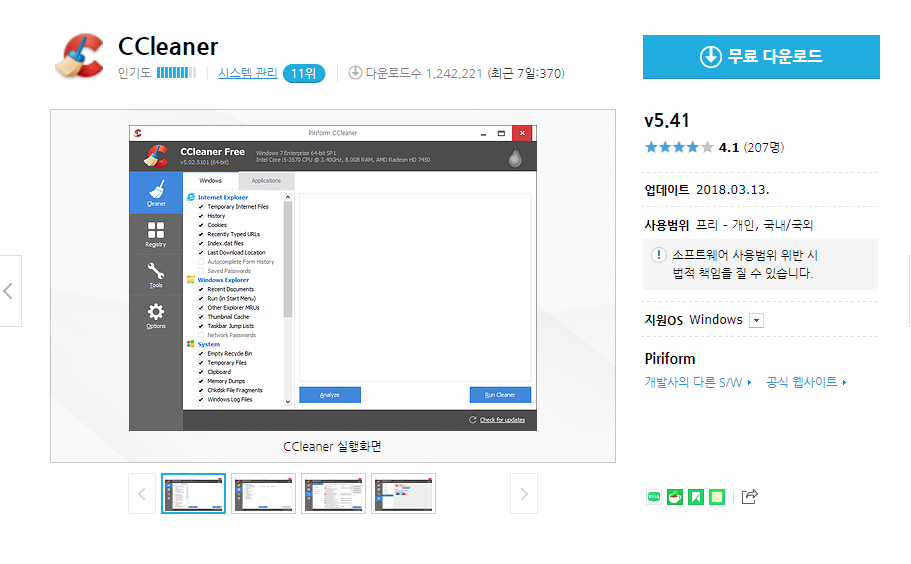Click the Piriform developer name

pyautogui.click(x=670, y=358)
